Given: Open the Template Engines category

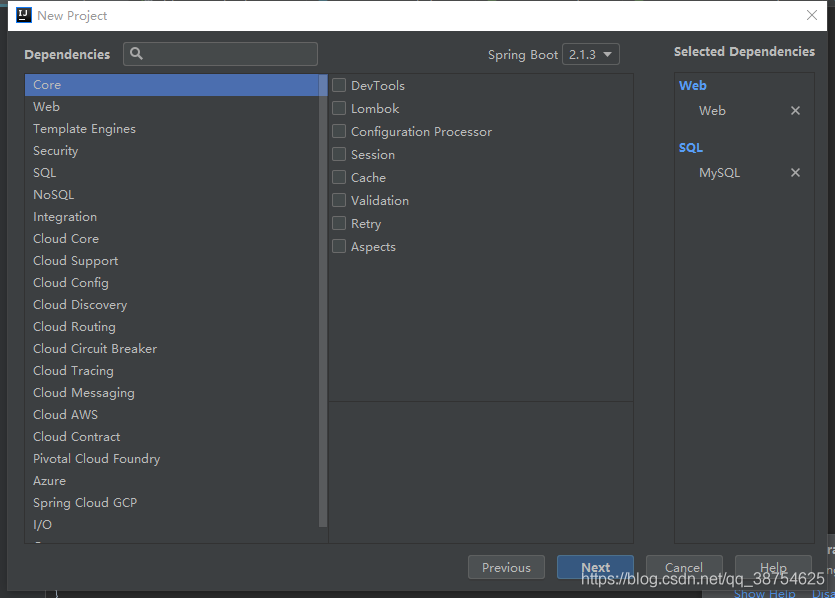Looking at the screenshot, I should [x=171, y=129].
